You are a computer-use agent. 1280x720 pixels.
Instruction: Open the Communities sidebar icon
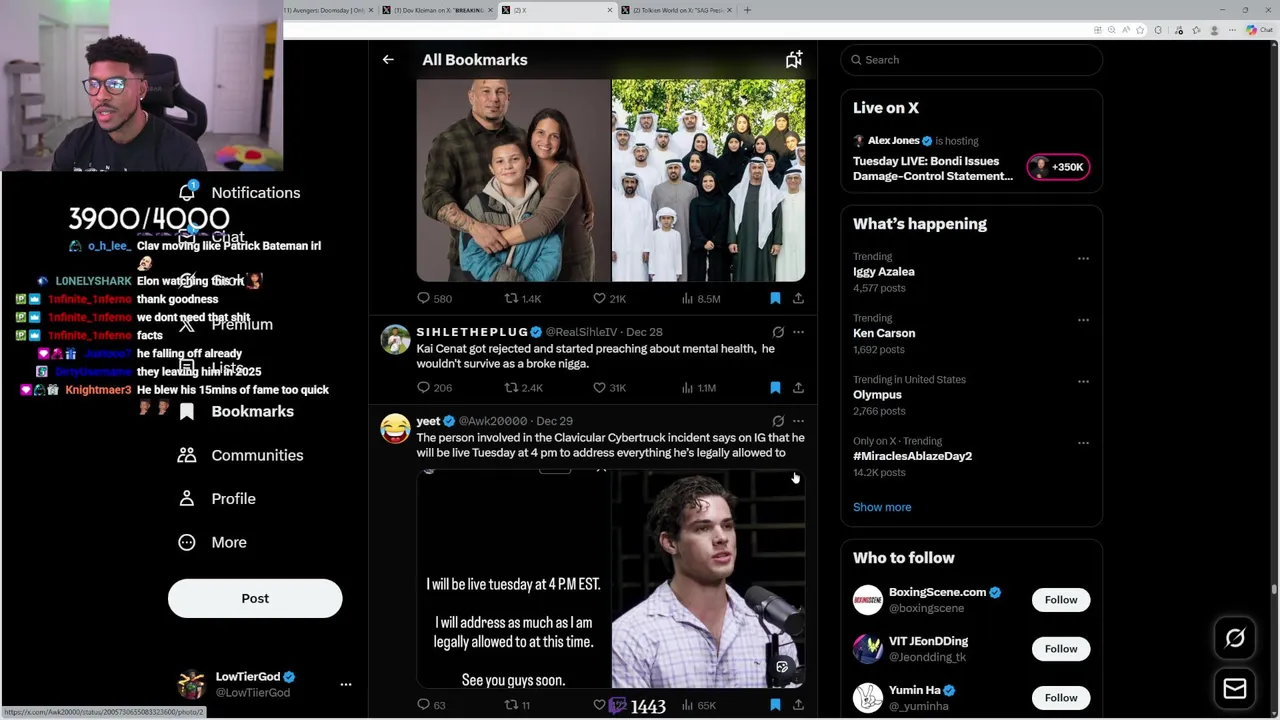[x=187, y=455]
